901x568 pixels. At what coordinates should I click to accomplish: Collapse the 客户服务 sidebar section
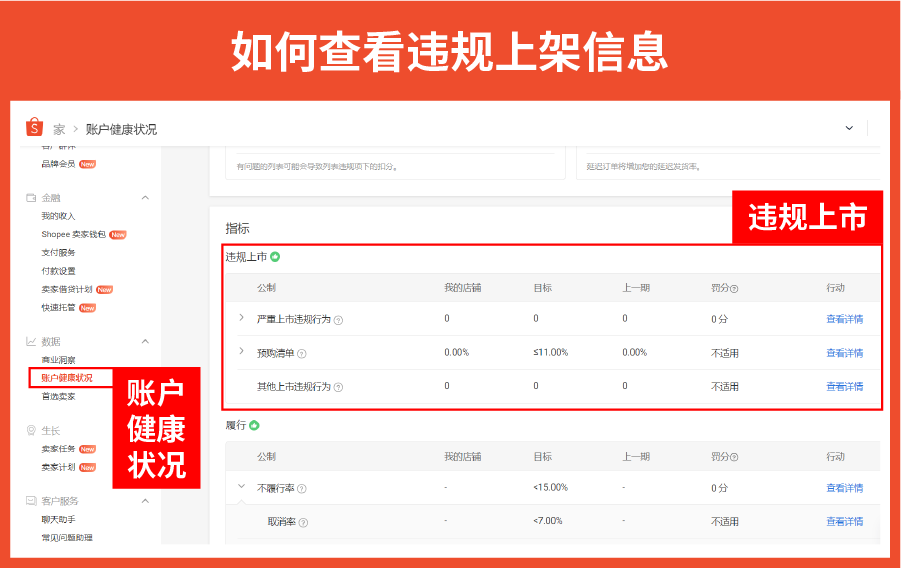[x=145, y=501]
